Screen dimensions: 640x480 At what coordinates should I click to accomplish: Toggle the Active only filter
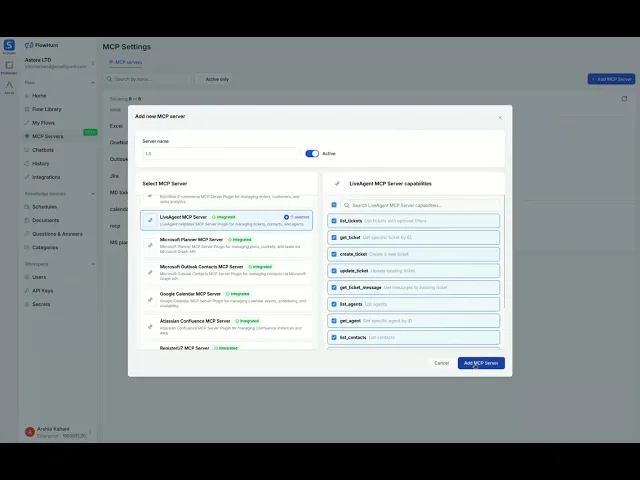(x=214, y=79)
